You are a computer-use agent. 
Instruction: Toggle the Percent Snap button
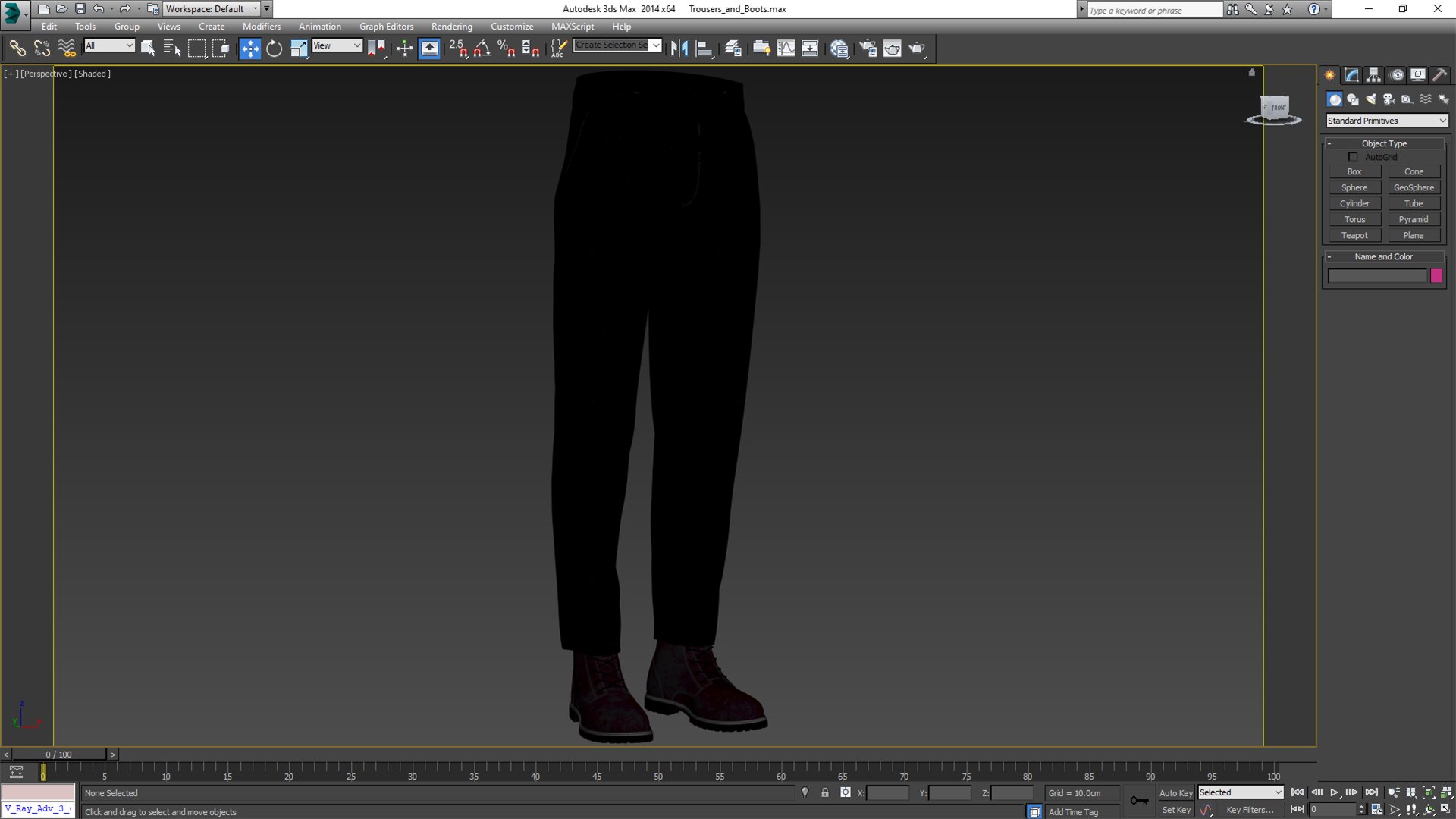click(507, 49)
